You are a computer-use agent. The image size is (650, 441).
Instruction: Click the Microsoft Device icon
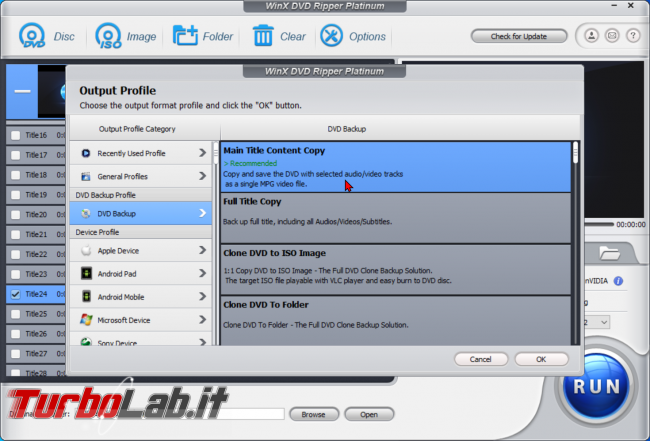tap(86, 320)
